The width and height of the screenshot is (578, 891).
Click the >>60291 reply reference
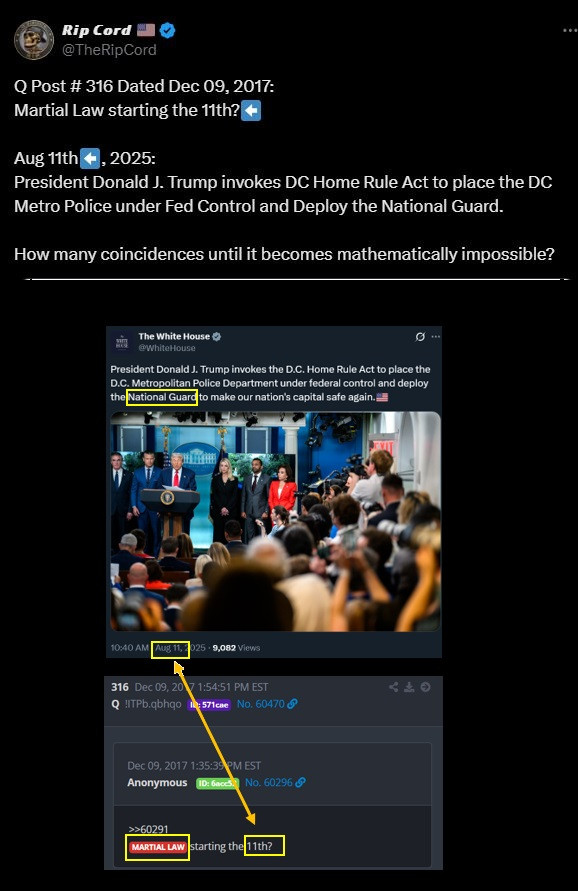[148, 829]
